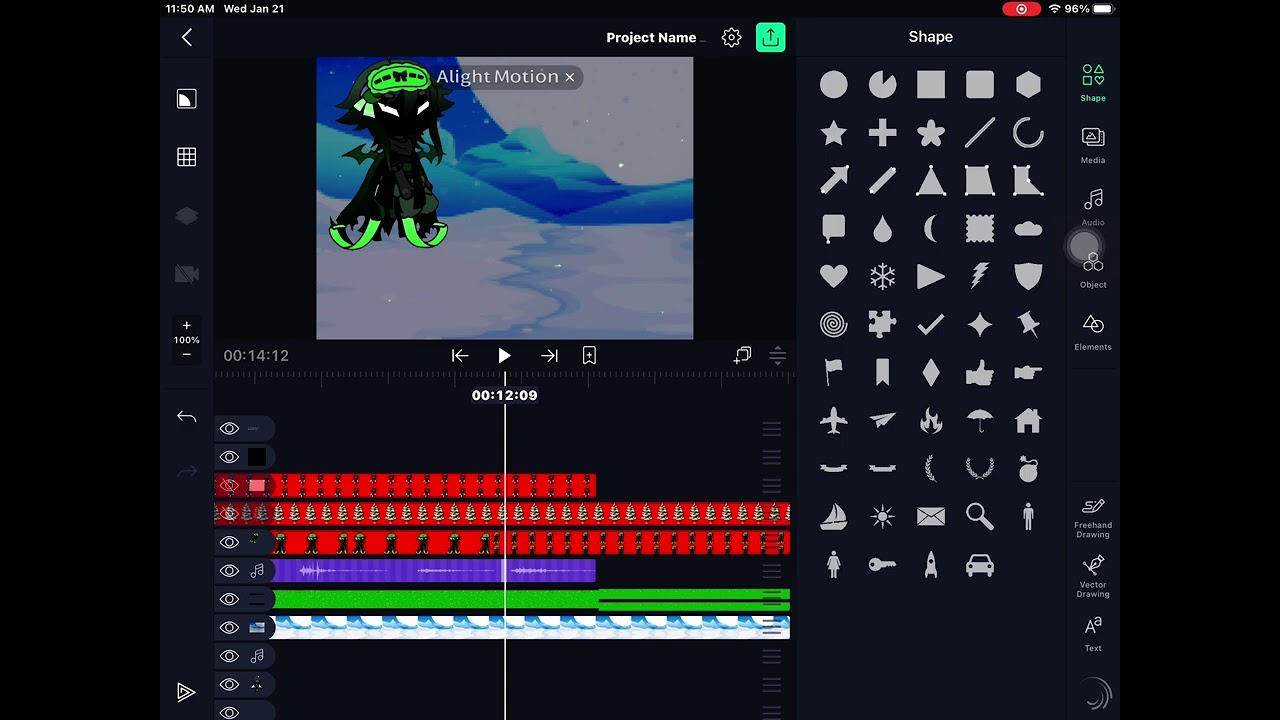Select the heart shape

(x=833, y=276)
